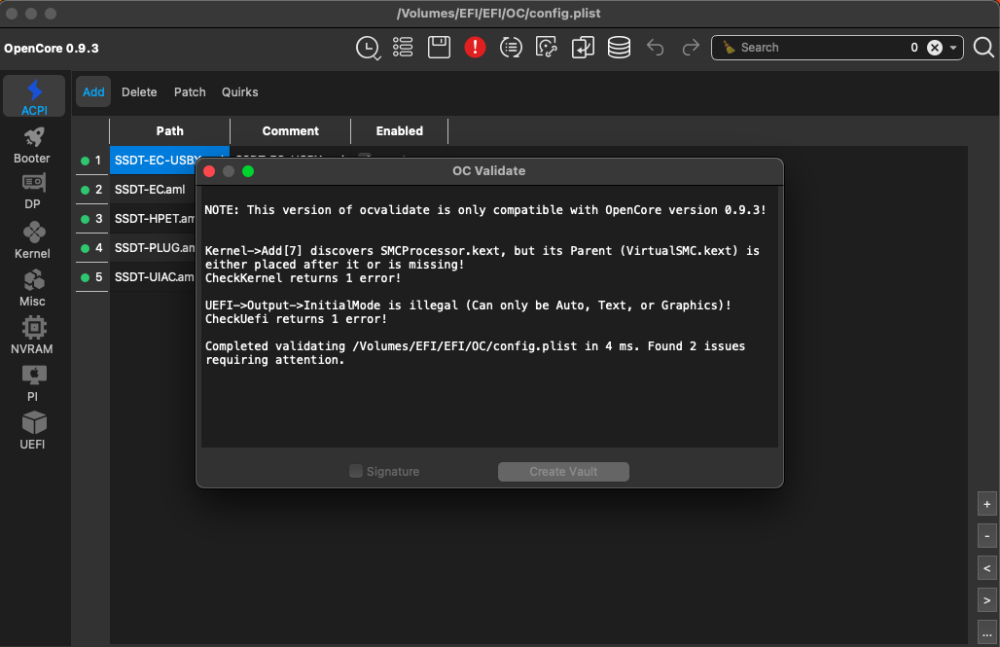Save the config with floppy disk icon
Viewport: 1000px width, 647px height.
click(x=439, y=47)
